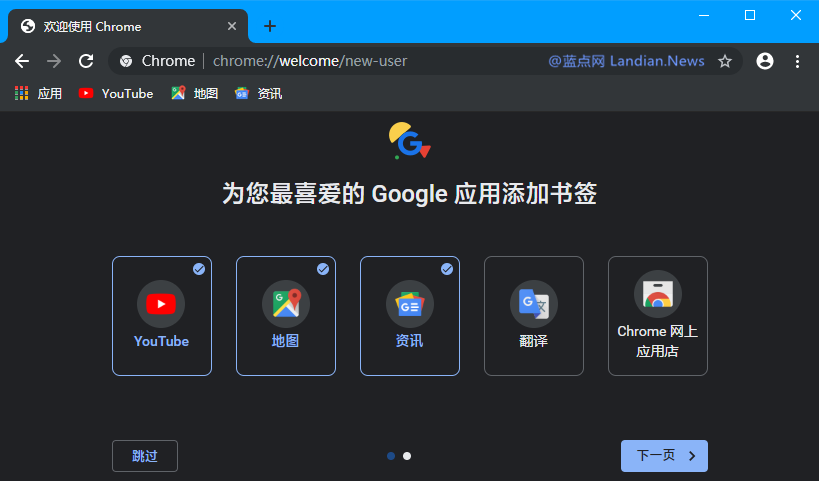Screen dimensions: 819x481
Task: Bookmark this page with star icon
Action: click(725, 61)
